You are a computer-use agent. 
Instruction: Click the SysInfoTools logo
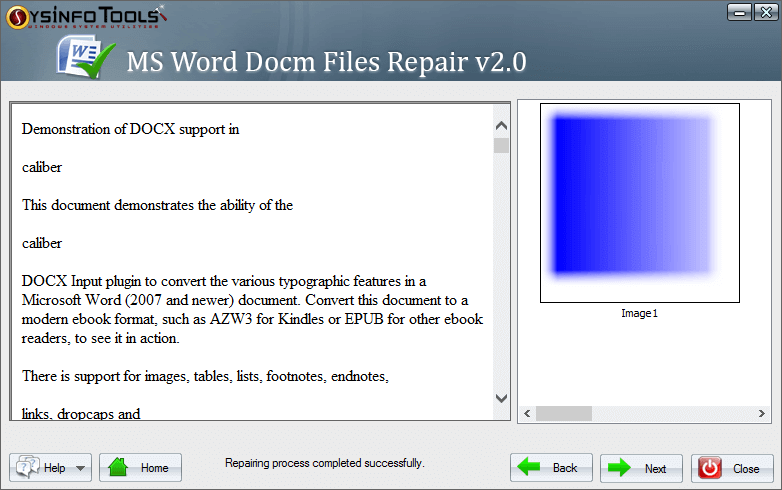pos(86,17)
